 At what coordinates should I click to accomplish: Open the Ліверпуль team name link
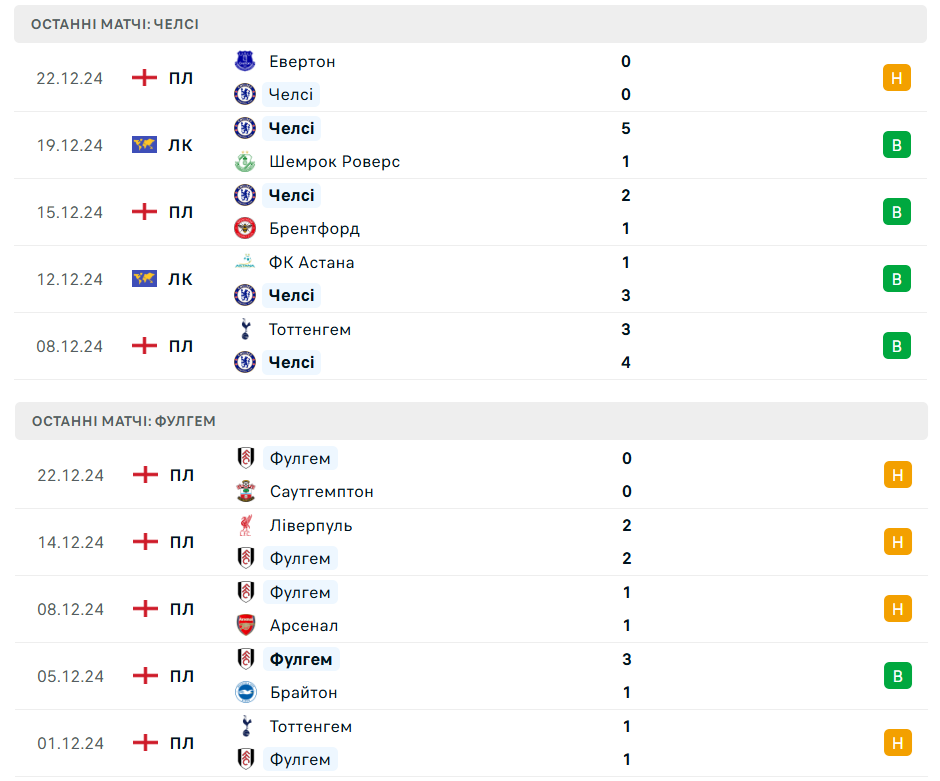pos(310,525)
